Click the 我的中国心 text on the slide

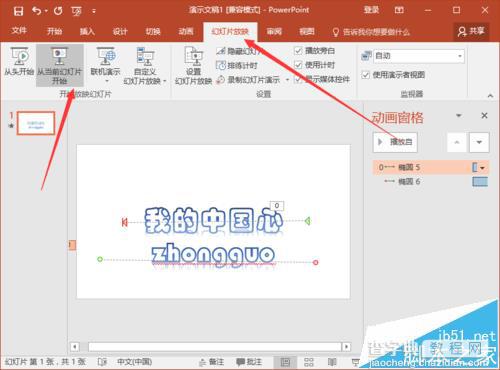click(x=214, y=220)
